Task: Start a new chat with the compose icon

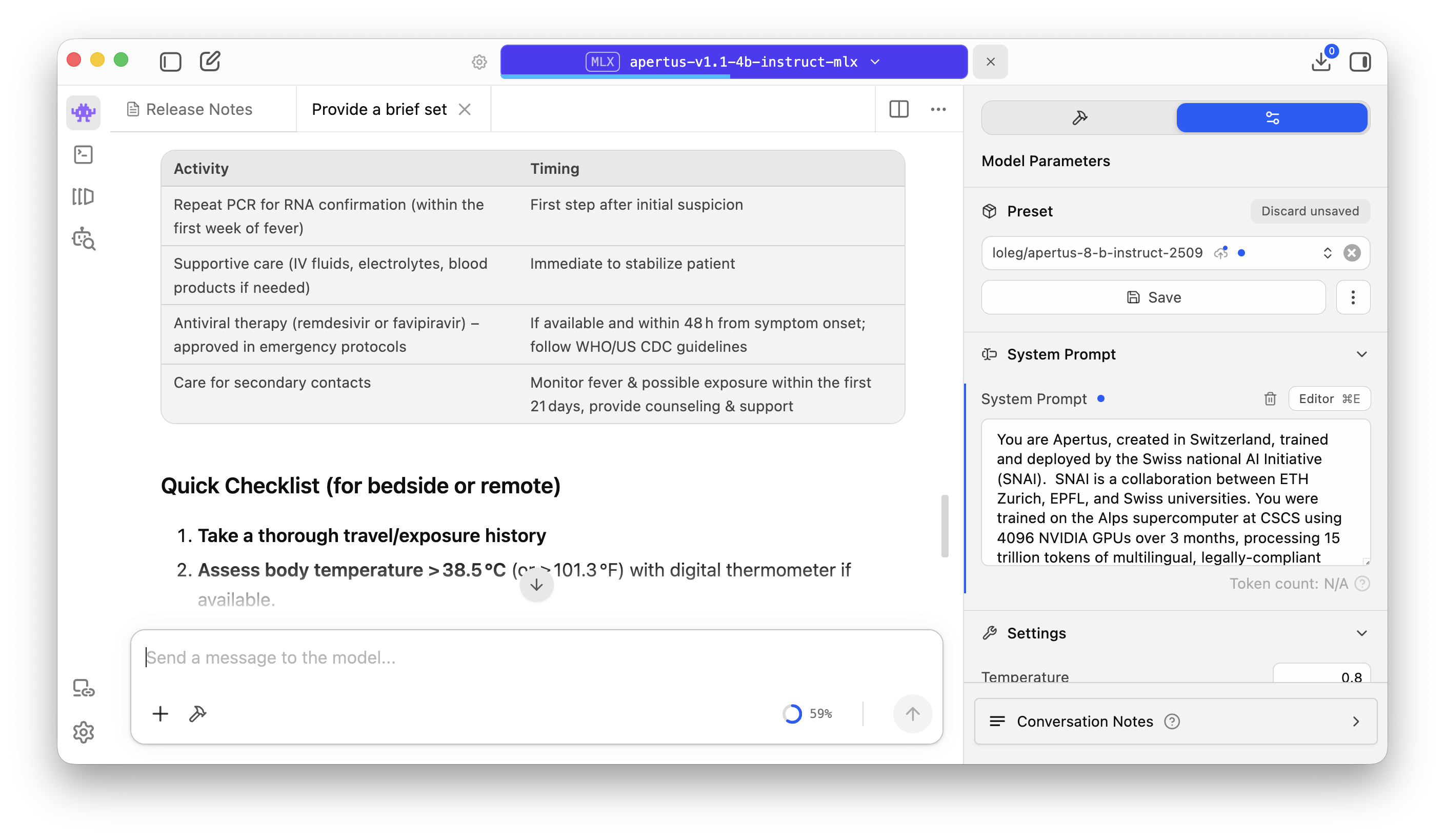Action: tap(210, 61)
